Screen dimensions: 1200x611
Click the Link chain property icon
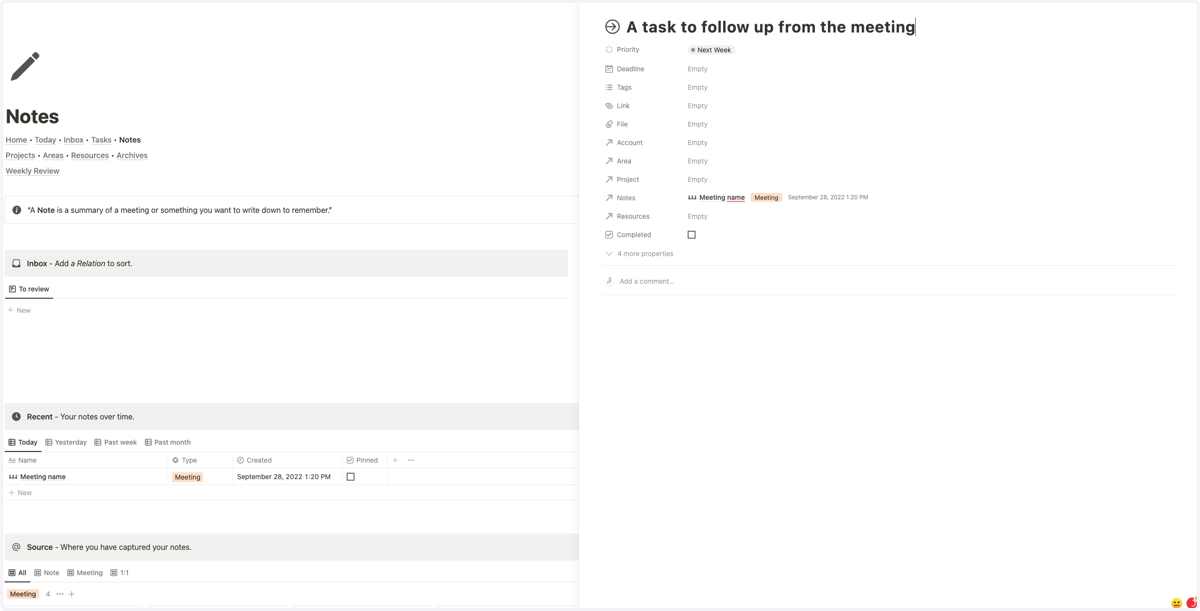tap(609, 106)
